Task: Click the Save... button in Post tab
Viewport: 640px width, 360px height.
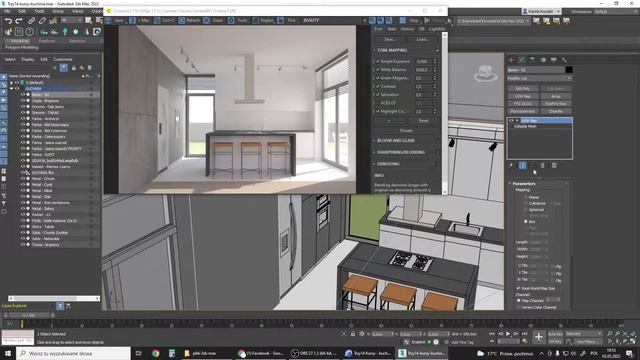Action: tap(390, 40)
